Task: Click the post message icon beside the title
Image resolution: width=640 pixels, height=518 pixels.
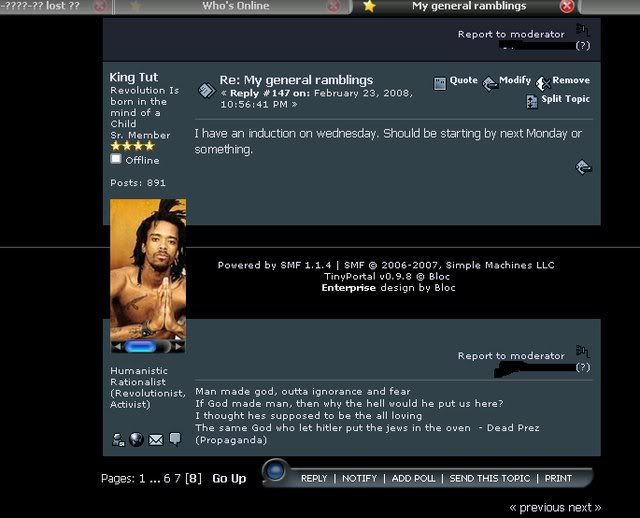Action: point(206,89)
